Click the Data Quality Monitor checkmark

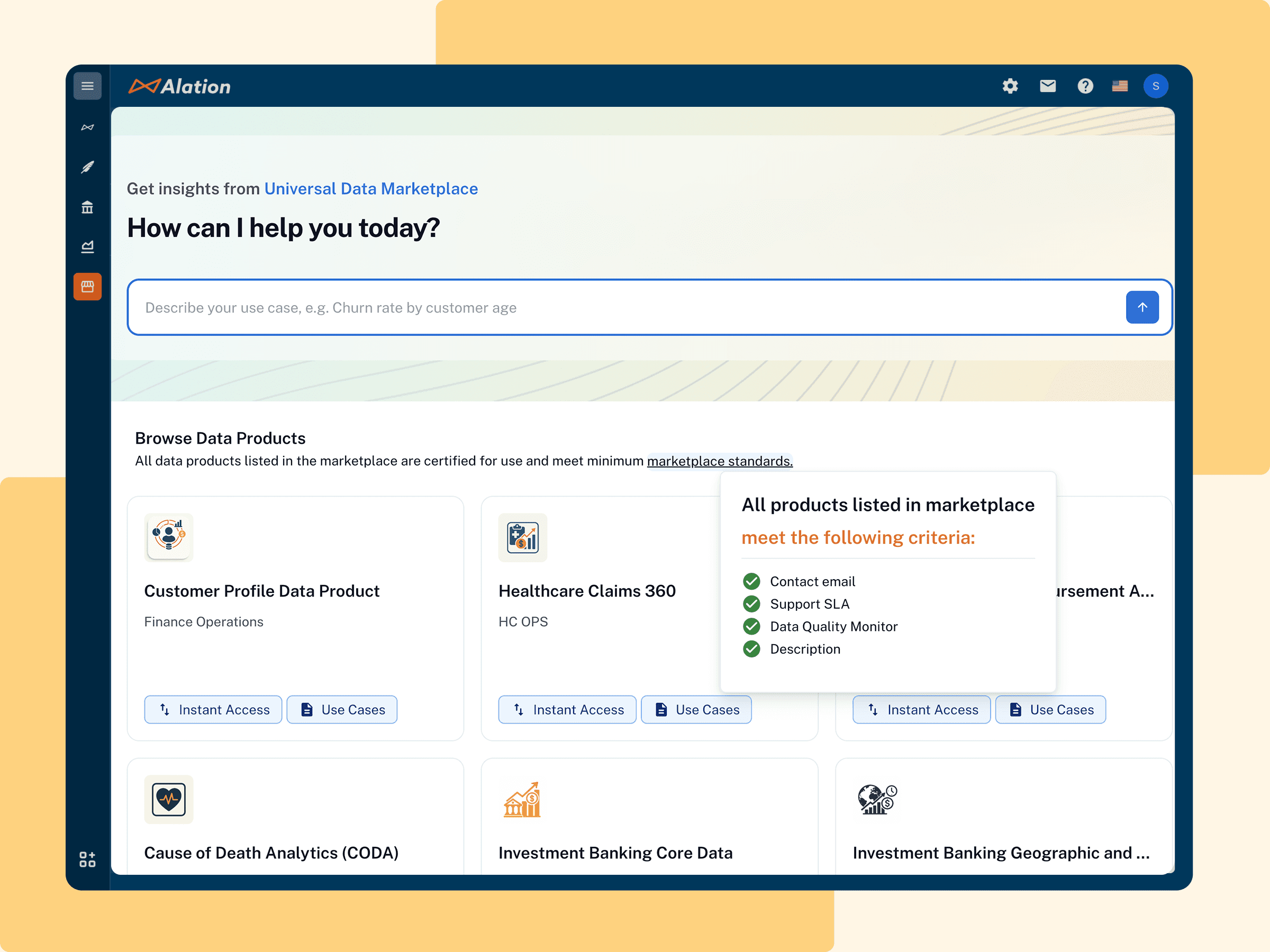[x=751, y=626]
